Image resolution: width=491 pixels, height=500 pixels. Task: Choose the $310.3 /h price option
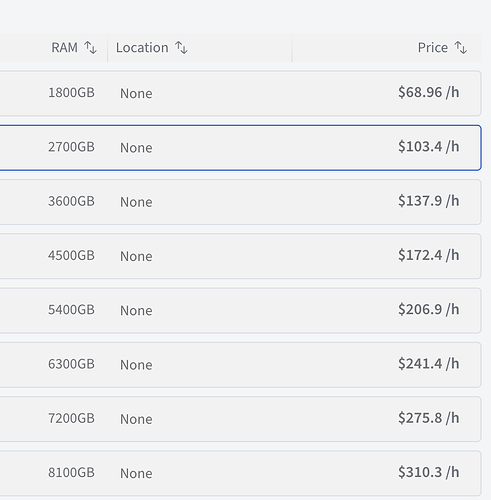429,473
